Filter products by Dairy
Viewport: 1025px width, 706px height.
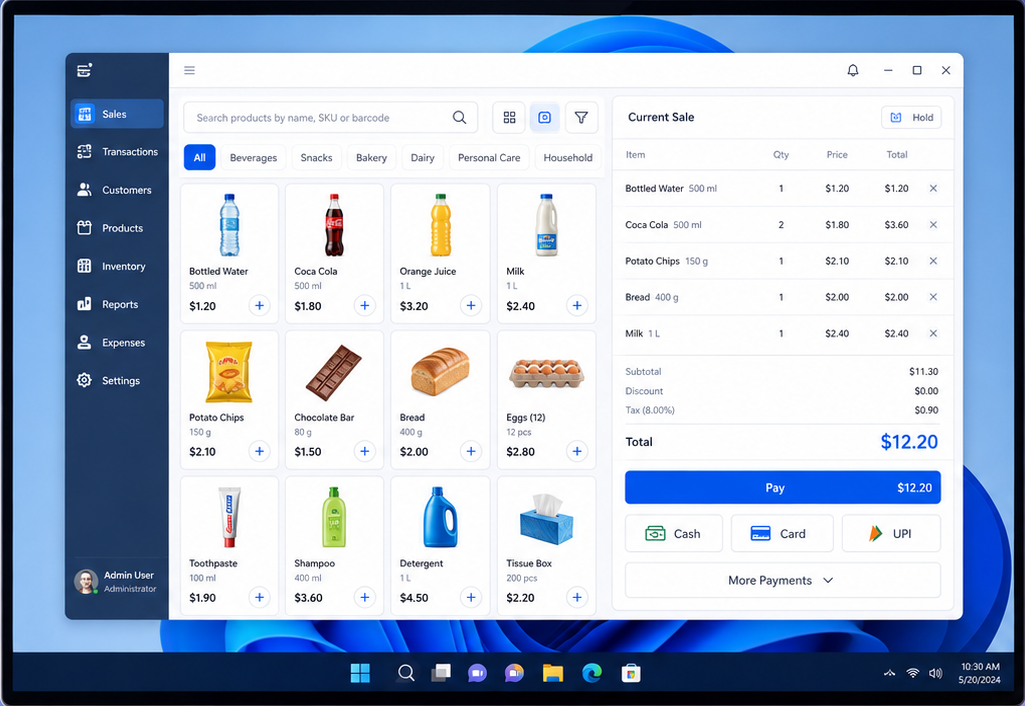pos(422,158)
